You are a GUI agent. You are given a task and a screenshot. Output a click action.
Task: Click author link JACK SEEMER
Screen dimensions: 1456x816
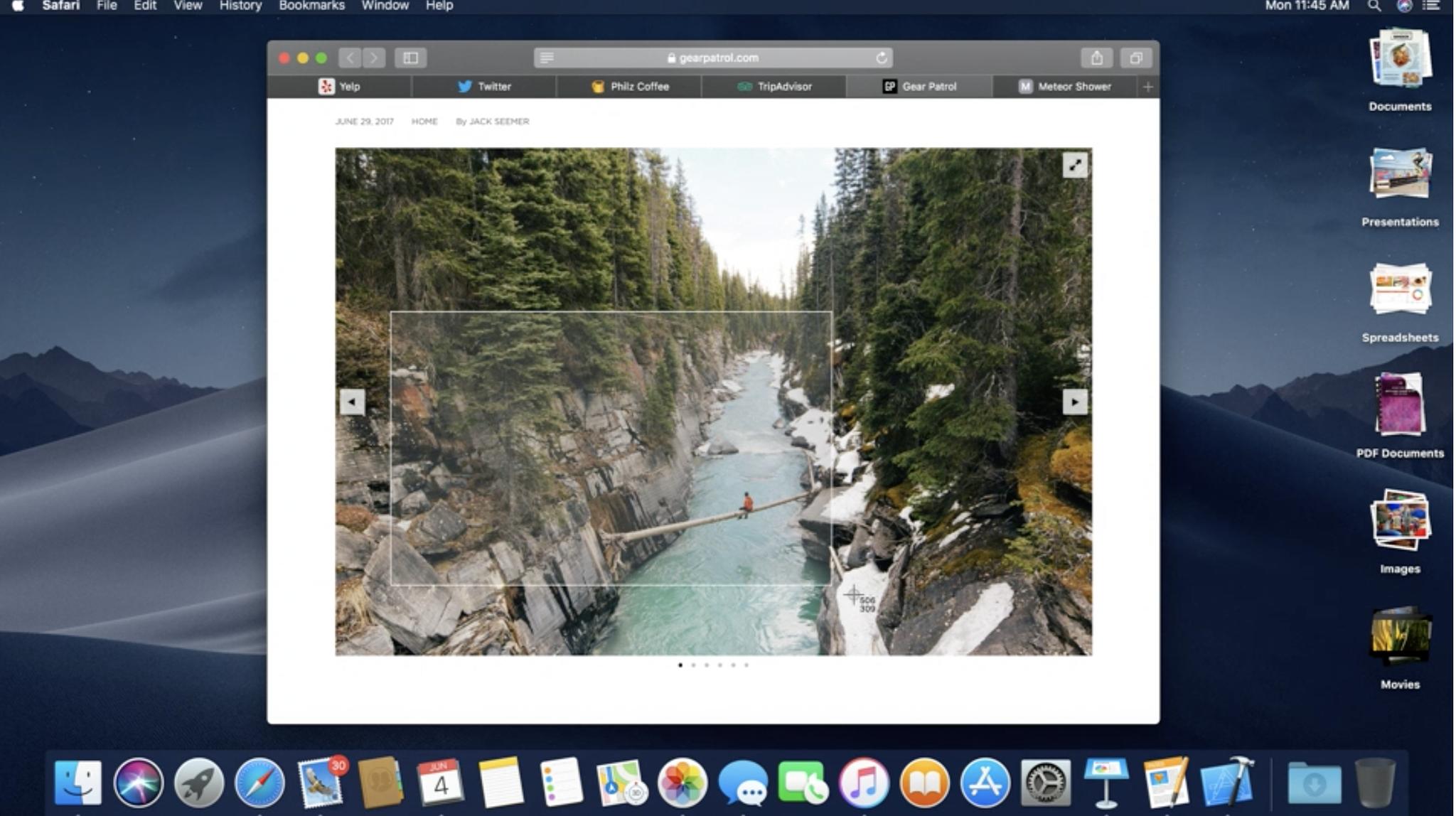(498, 122)
